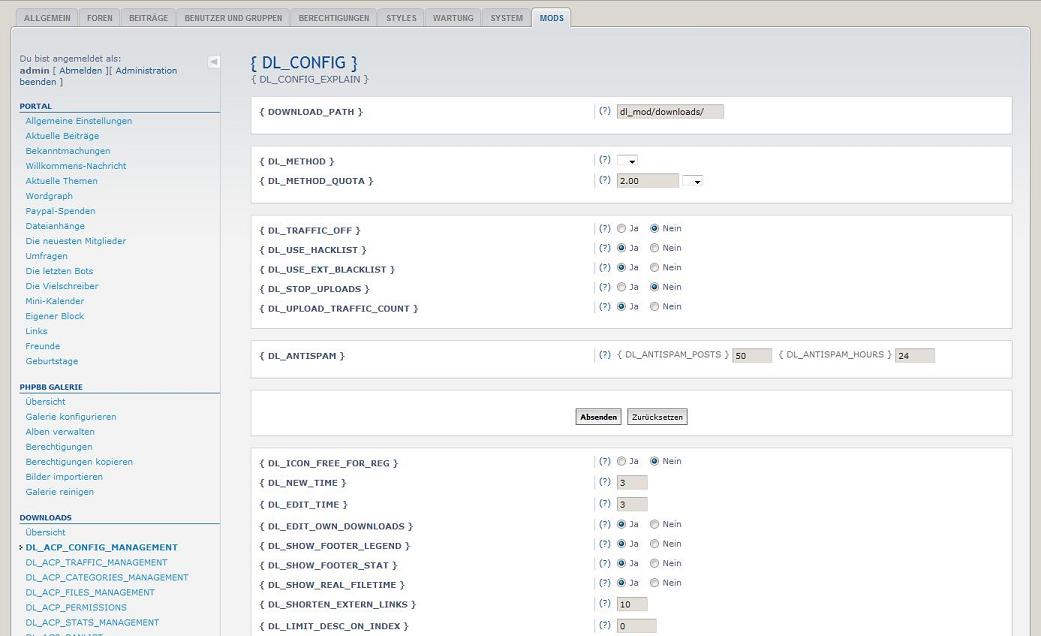Set DL_USE_HACKLIST to Nein
Viewport: 1041px width, 636px height.
655,248
